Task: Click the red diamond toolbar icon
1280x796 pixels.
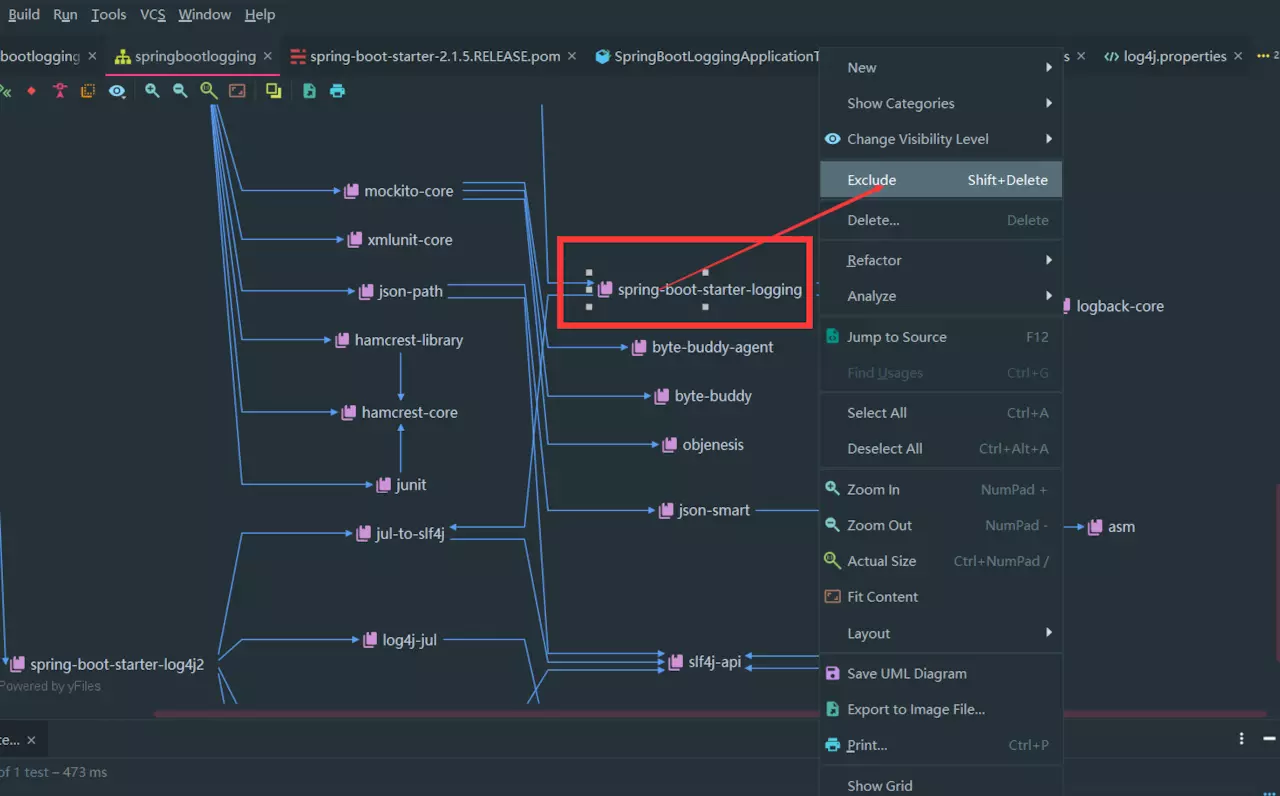Action: tap(31, 91)
